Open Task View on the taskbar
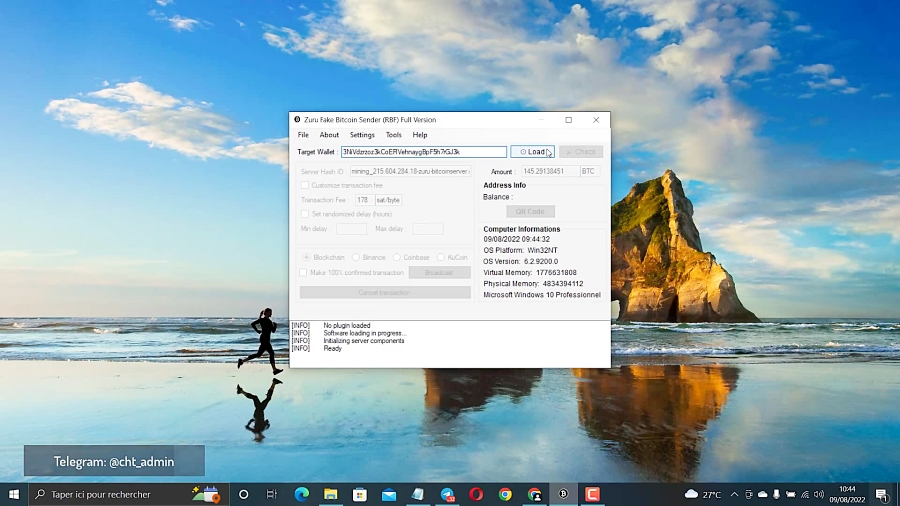900x506 pixels. click(x=272, y=494)
